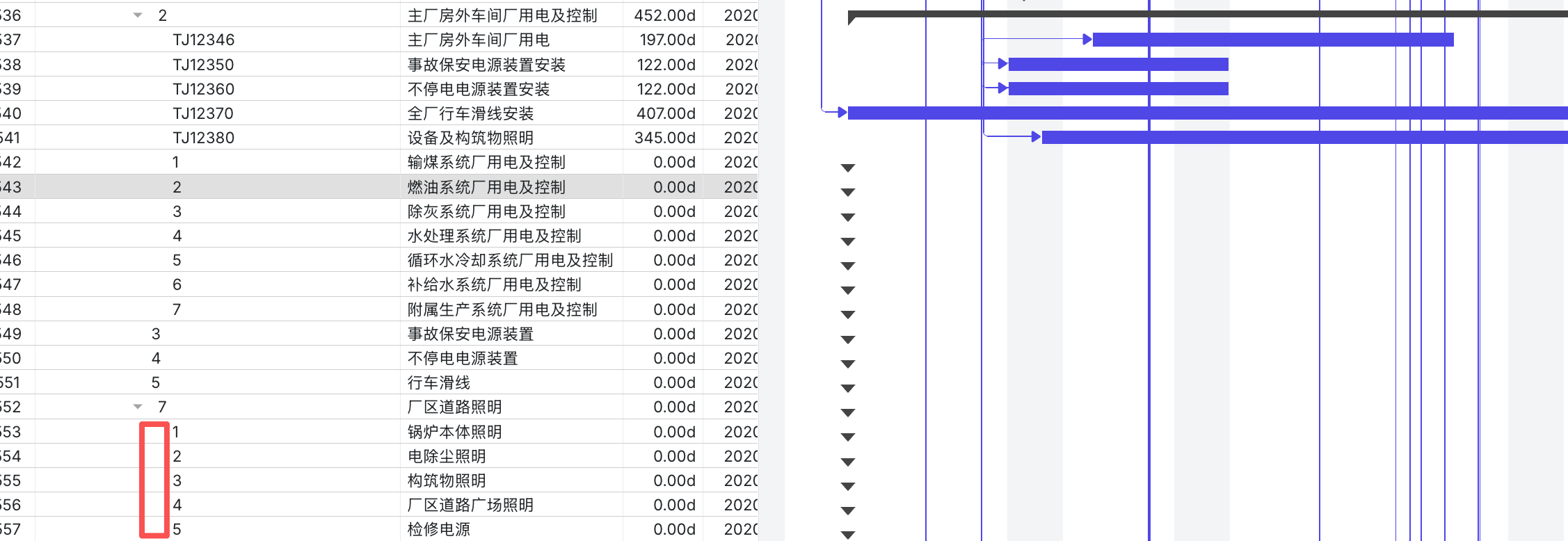
Task: Click milestone marker in 输煤系统厂用电及控制 row
Action: point(847,168)
